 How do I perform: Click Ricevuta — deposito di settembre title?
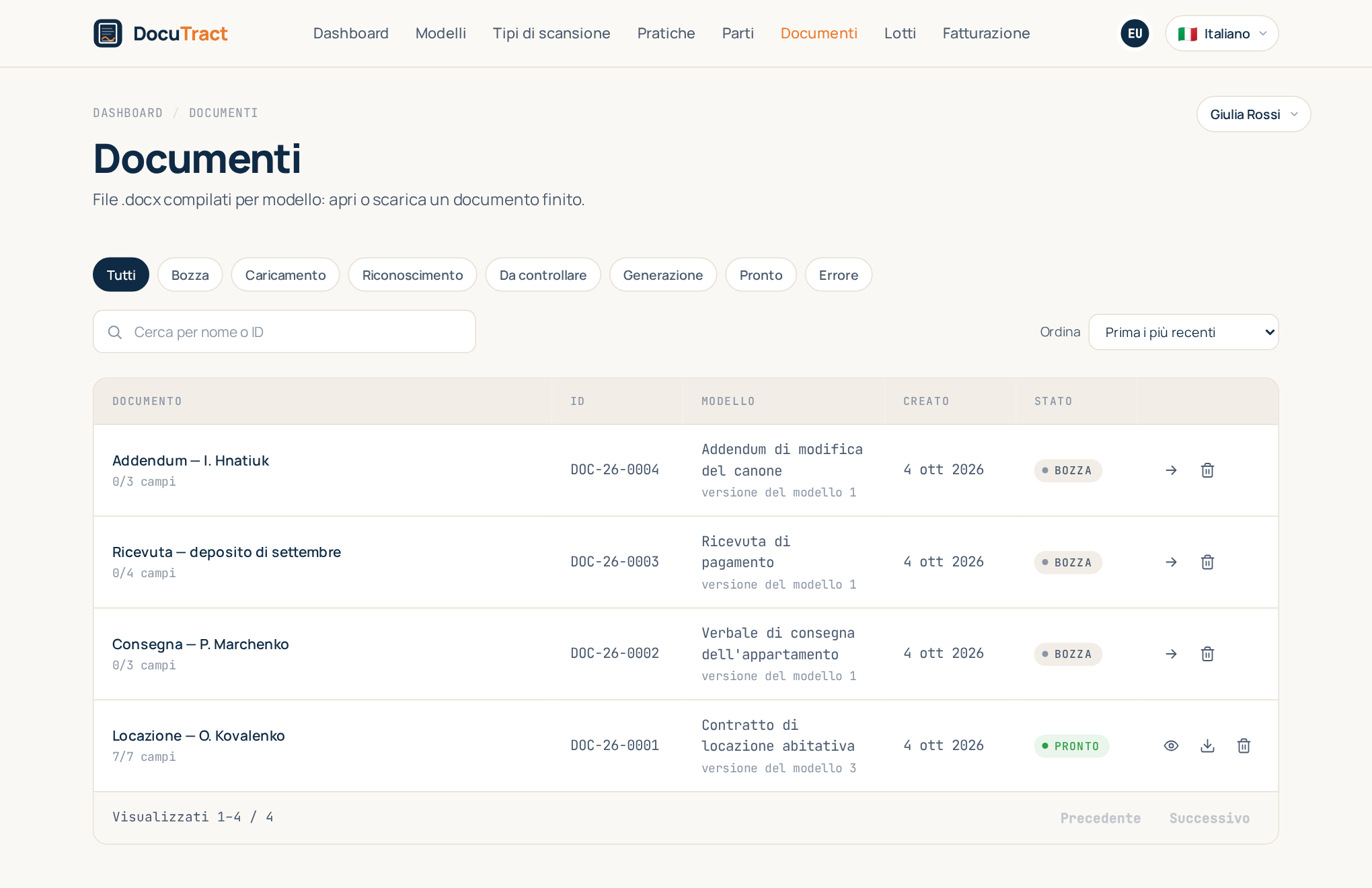(x=227, y=552)
